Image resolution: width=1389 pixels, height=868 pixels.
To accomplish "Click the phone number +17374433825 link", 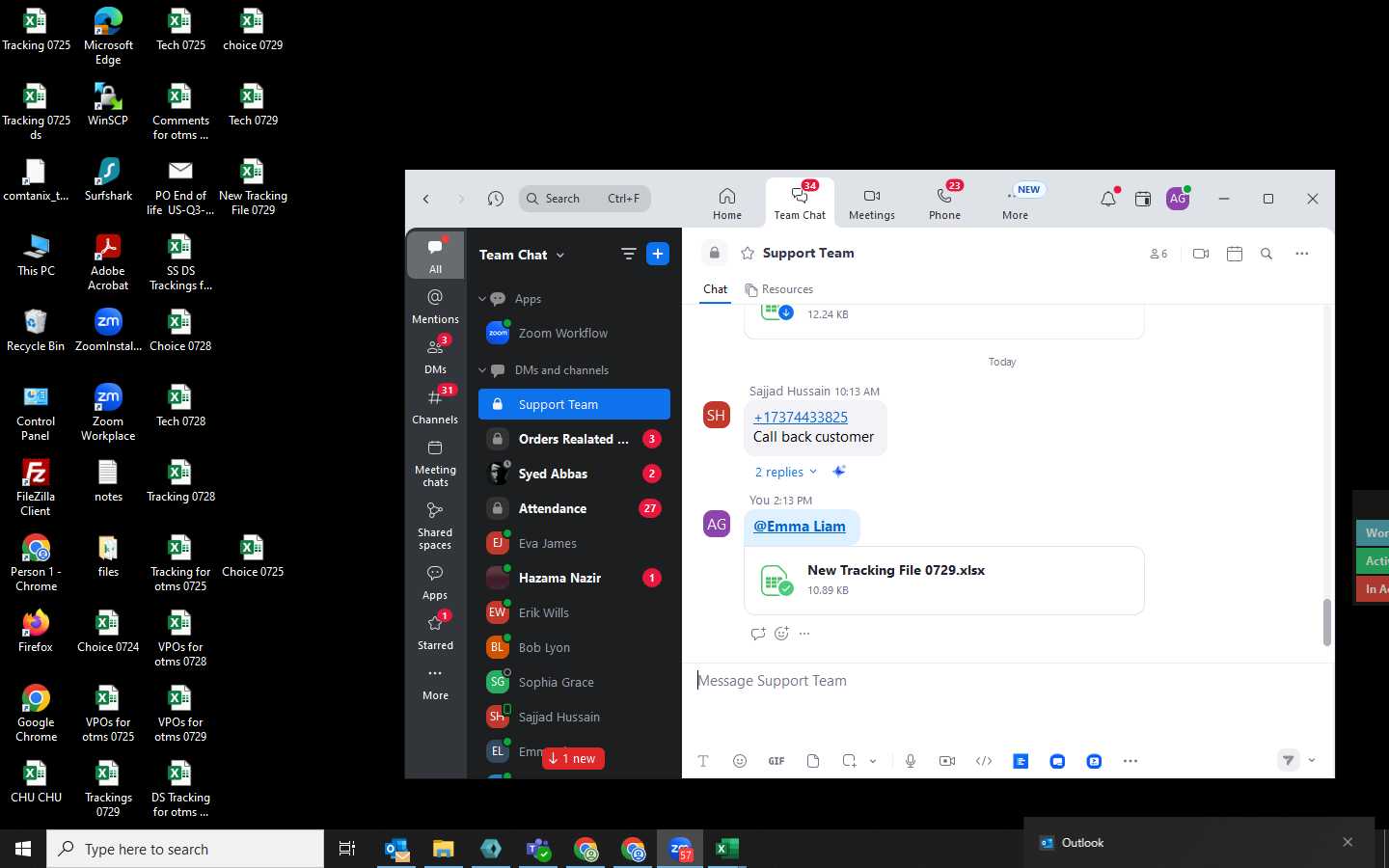I will coord(801,418).
